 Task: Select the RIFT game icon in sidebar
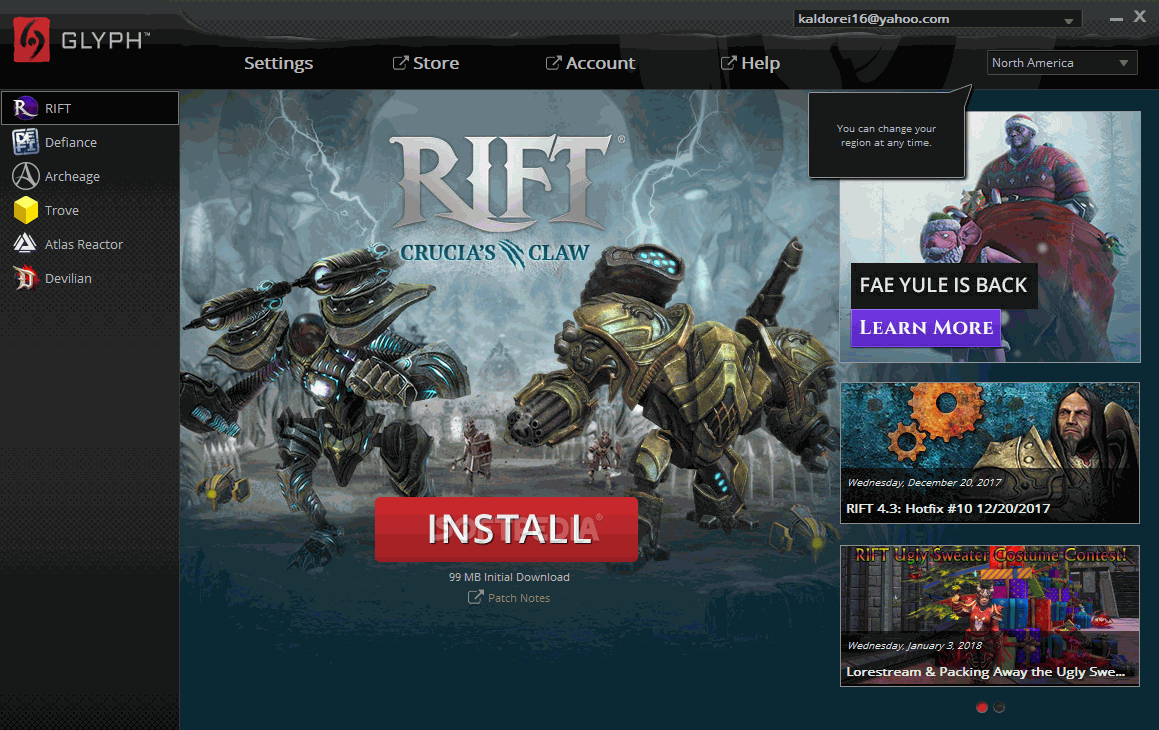pyautogui.click(x=25, y=109)
